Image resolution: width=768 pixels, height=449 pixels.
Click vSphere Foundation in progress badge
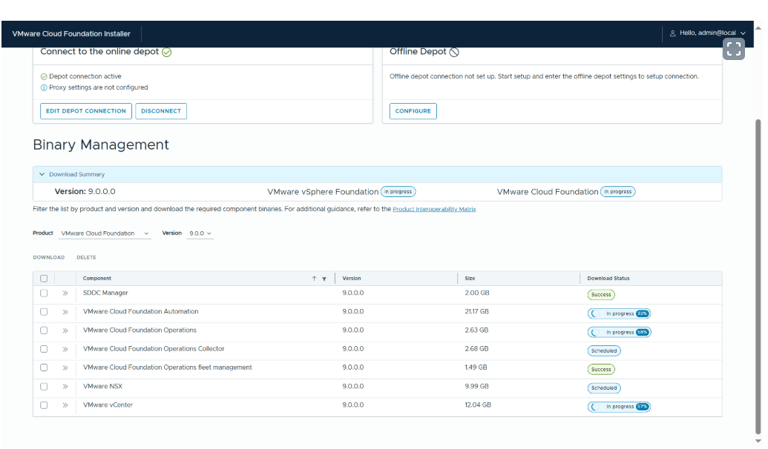[398, 192]
